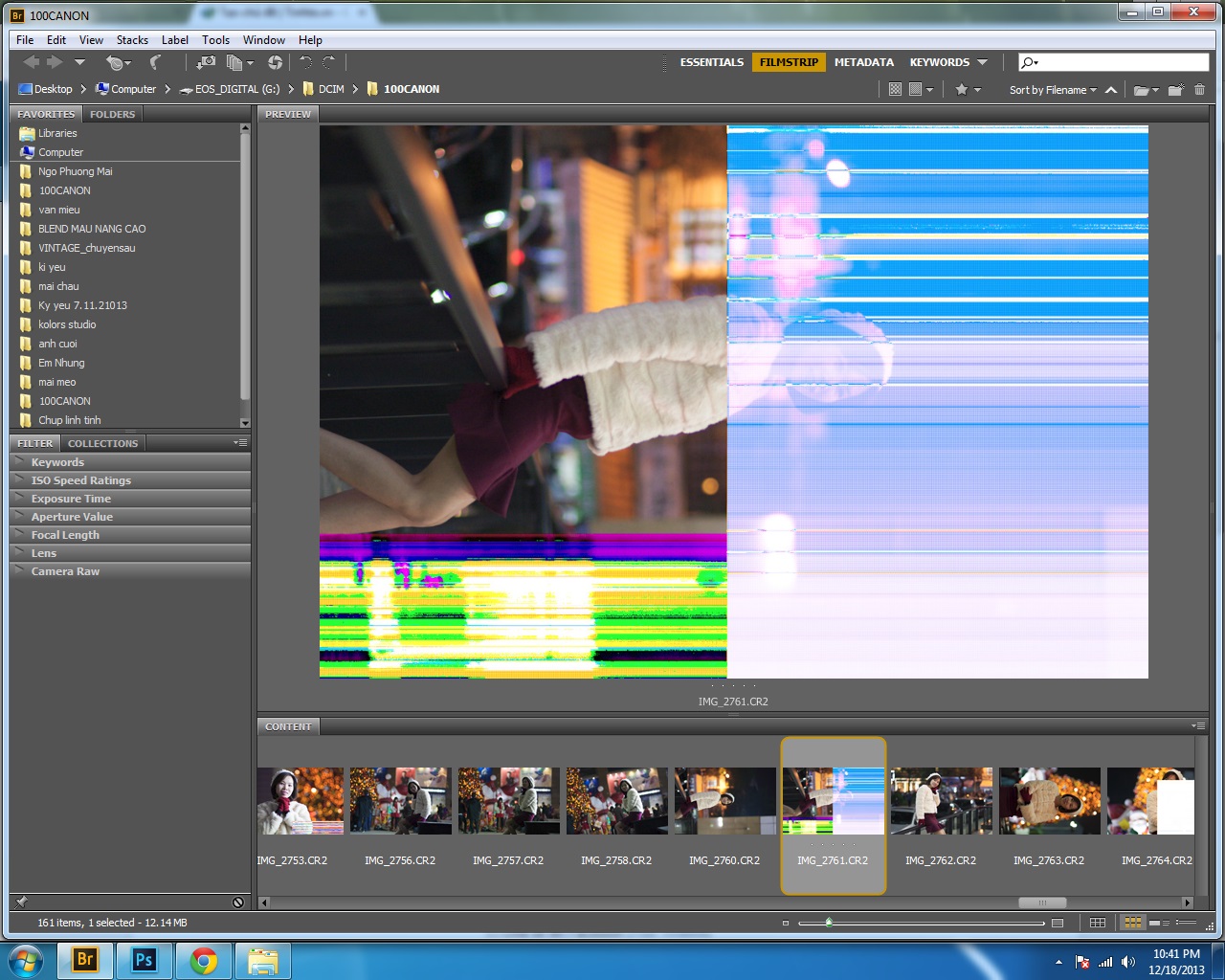Image resolution: width=1225 pixels, height=980 pixels.
Task: Open recent file folder icon menu
Action: pyautogui.click(x=1146, y=90)
